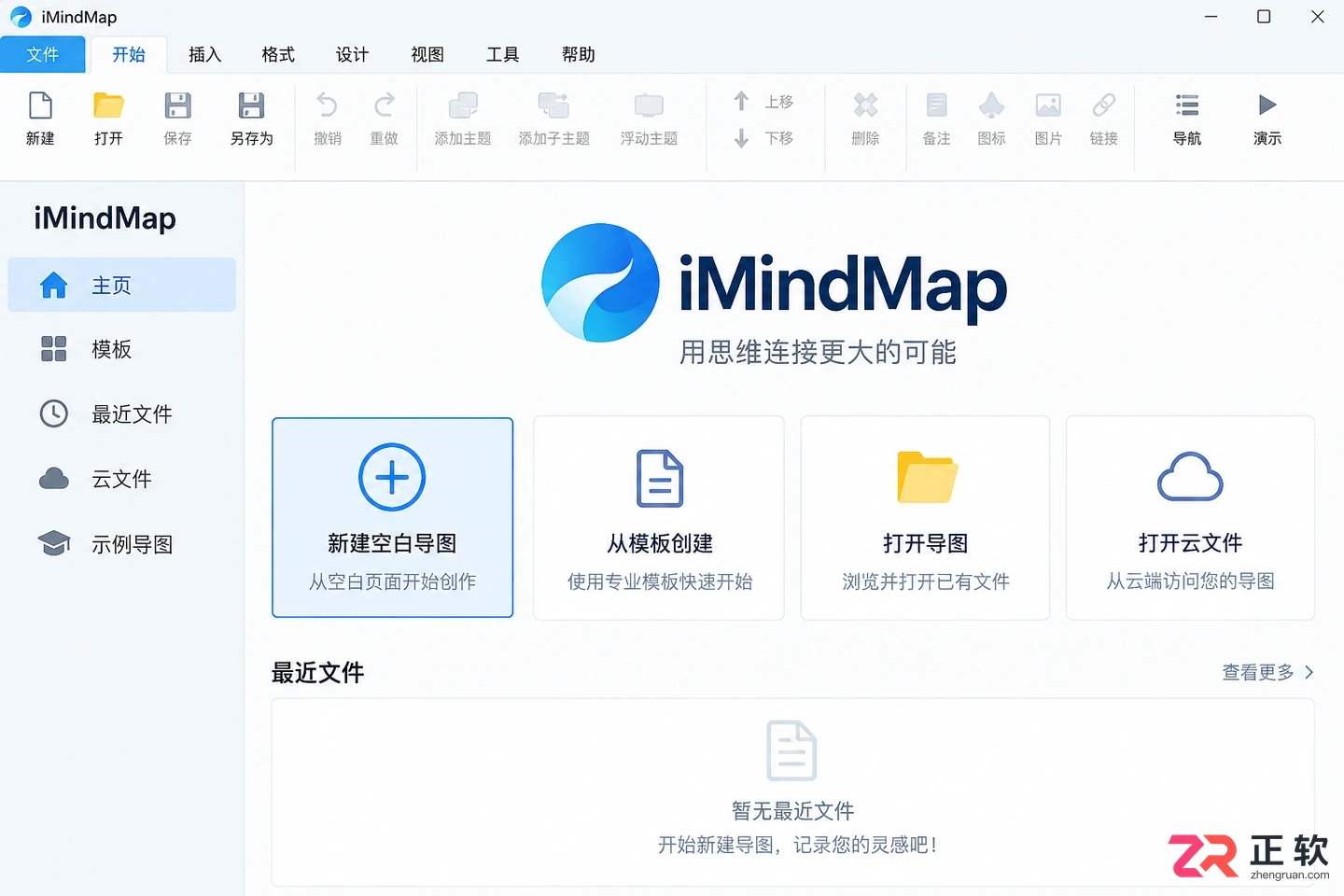
Task: Open 最近文件 in the sidebar
Action: pyautogui.click(x=121, y=413)
